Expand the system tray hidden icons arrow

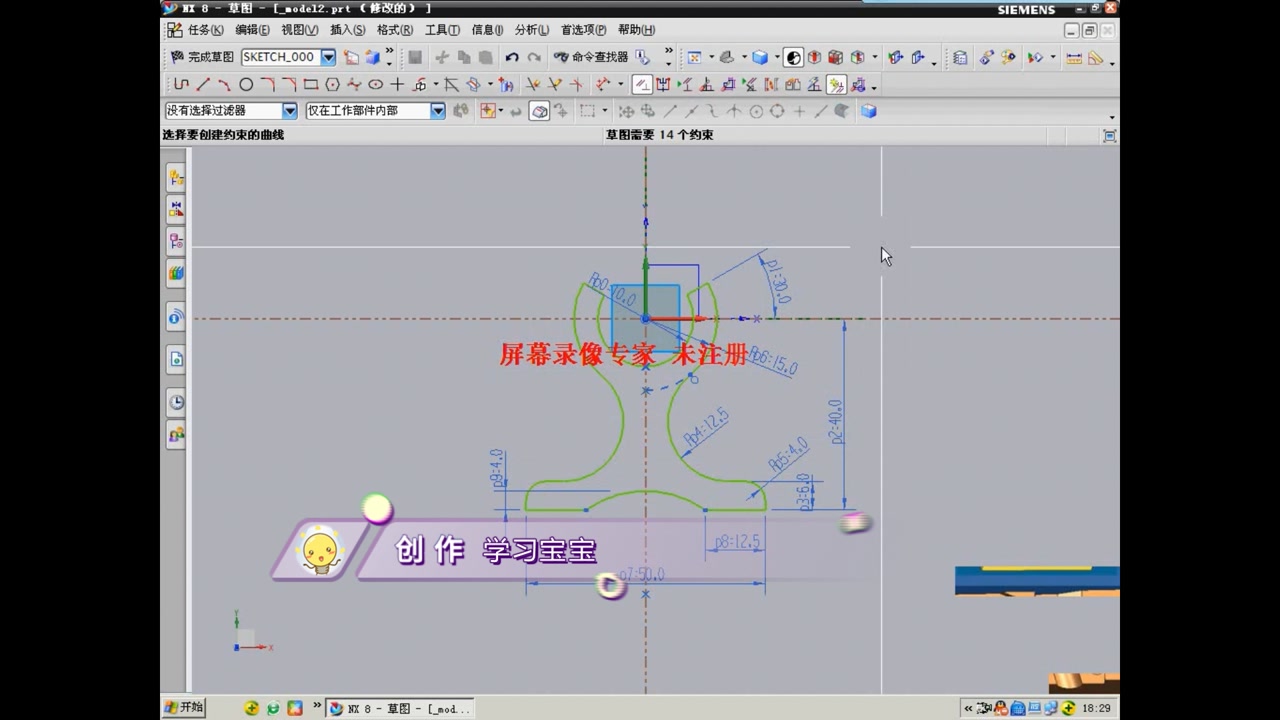point(968,708)
